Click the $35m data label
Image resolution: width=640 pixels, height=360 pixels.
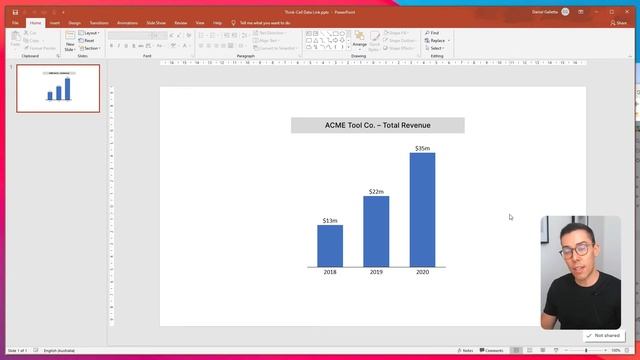coord(422,149)
